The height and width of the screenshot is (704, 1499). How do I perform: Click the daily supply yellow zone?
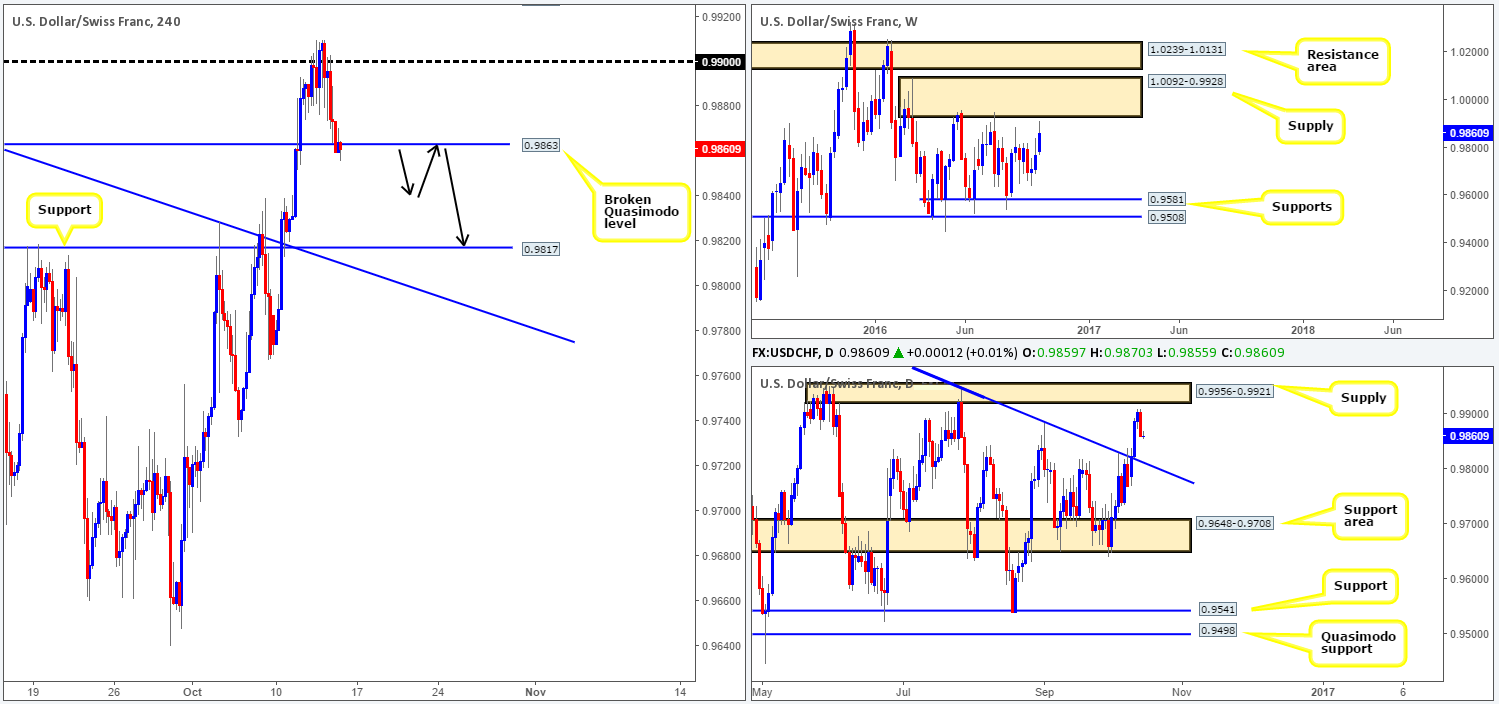click(999, 393)
